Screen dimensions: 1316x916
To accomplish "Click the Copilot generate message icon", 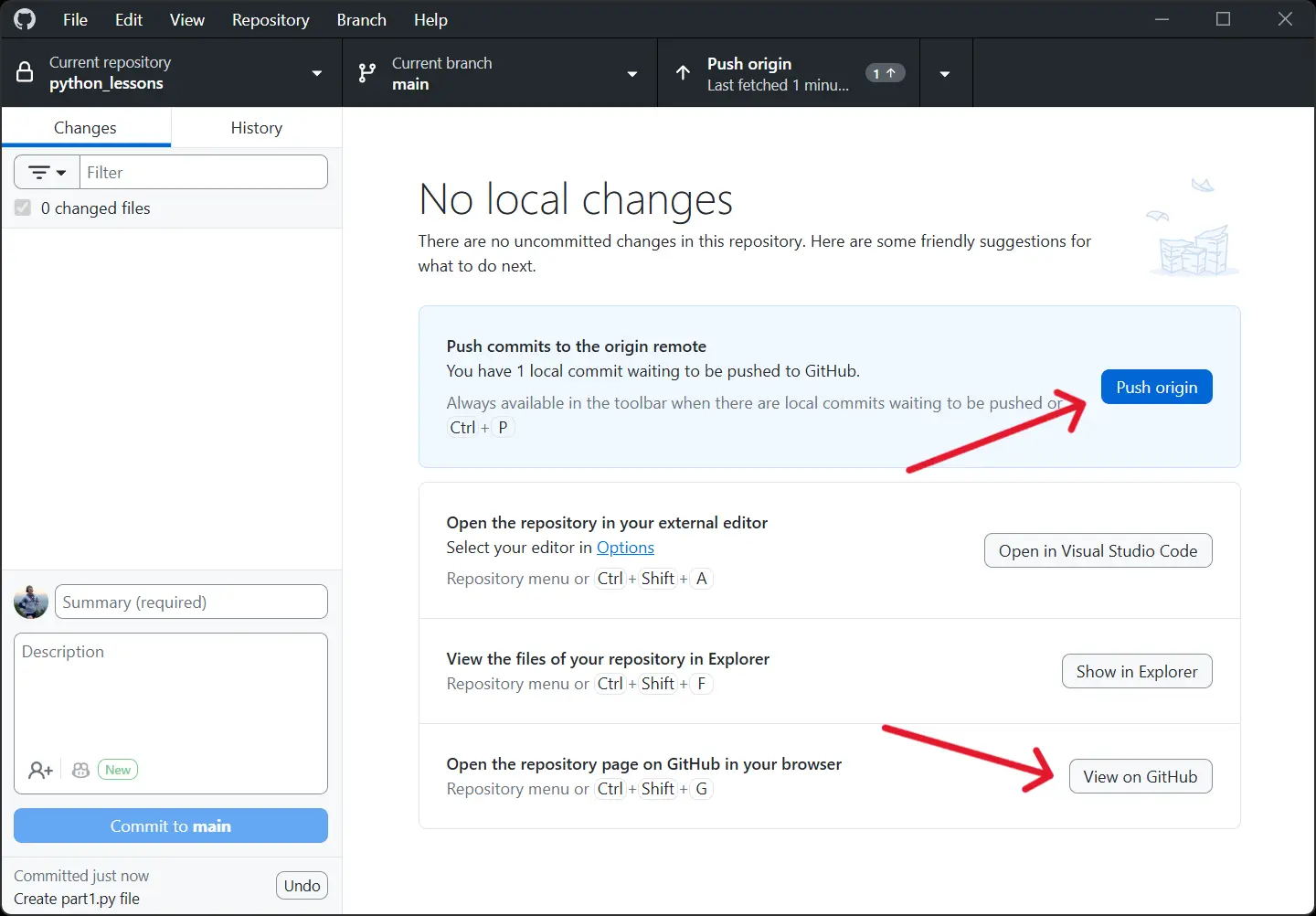I will point(80,770).
